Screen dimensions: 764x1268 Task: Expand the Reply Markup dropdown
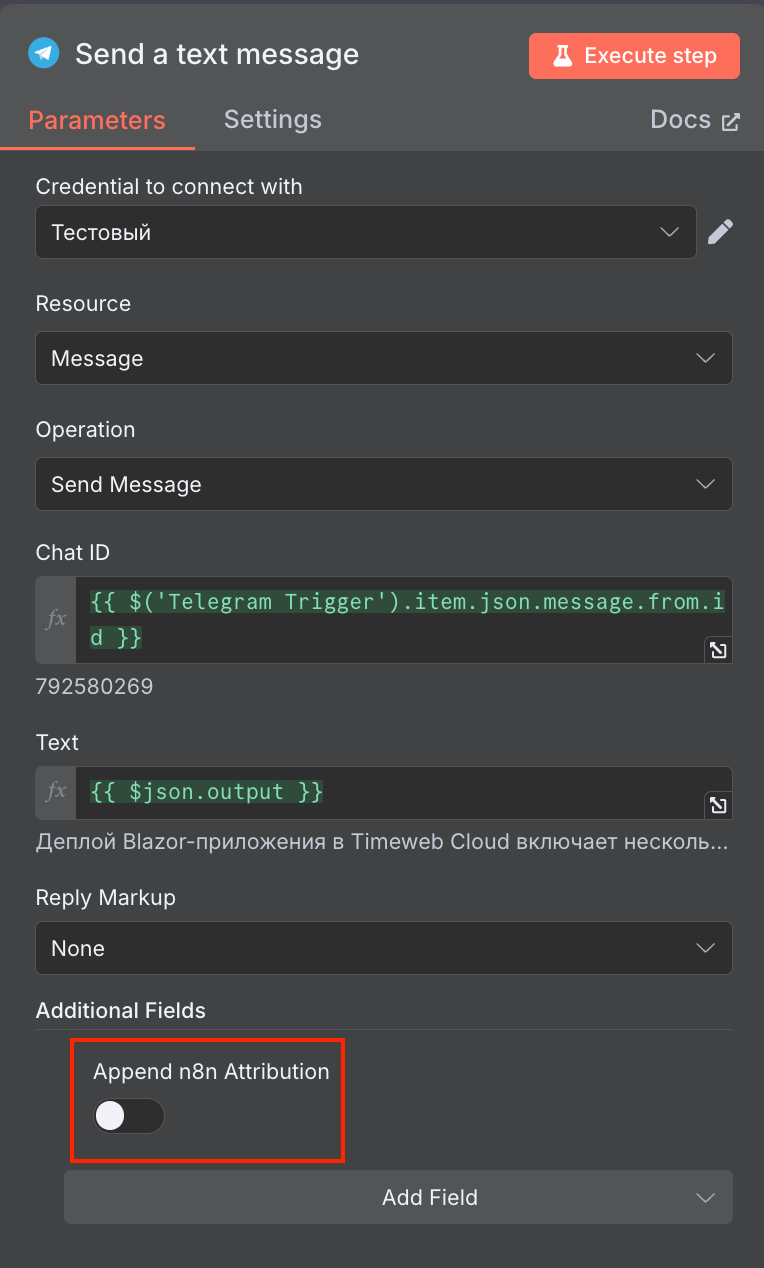tap(383, 948)
